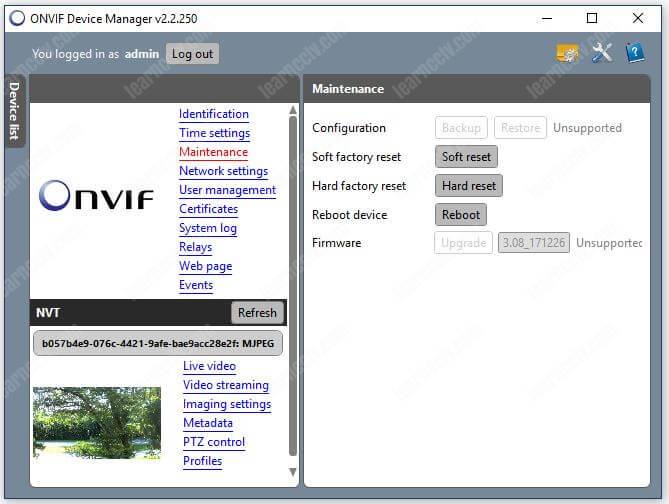The image size is (669, 504).
Task: Open the device Web page link
Action: 206,266
